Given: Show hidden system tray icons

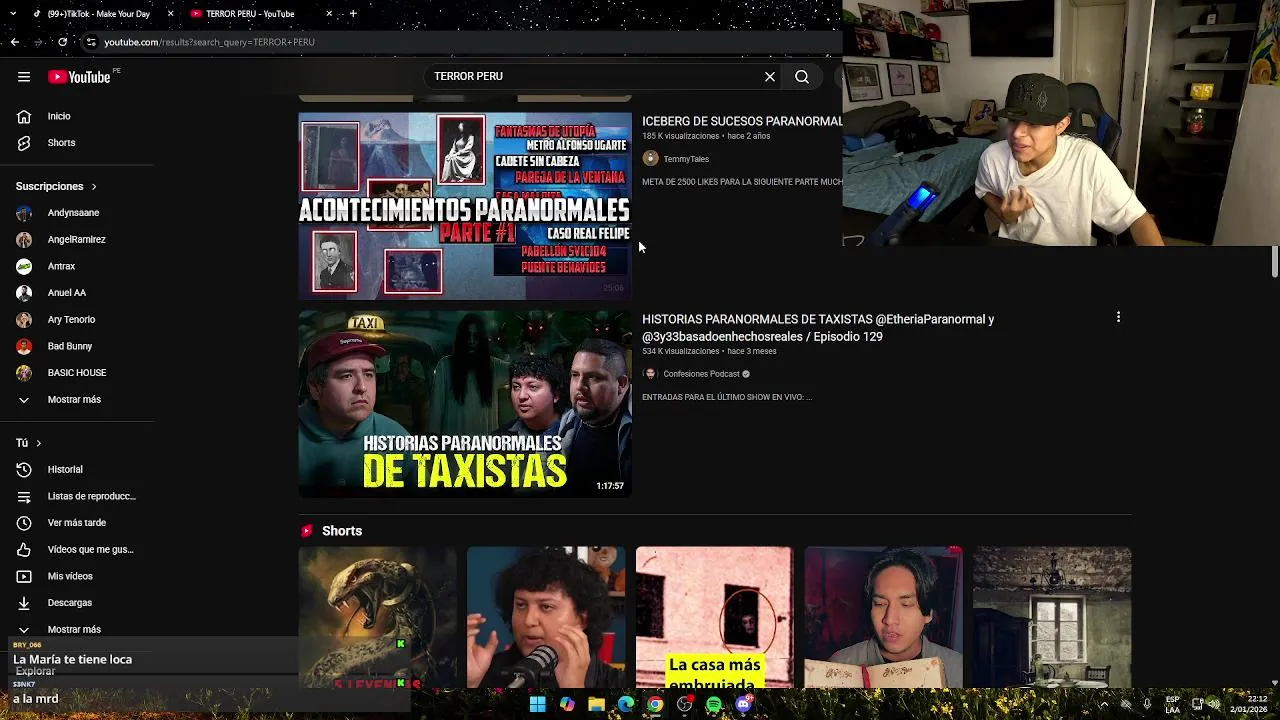Looking at the screenshot, I should (1104, 704).
